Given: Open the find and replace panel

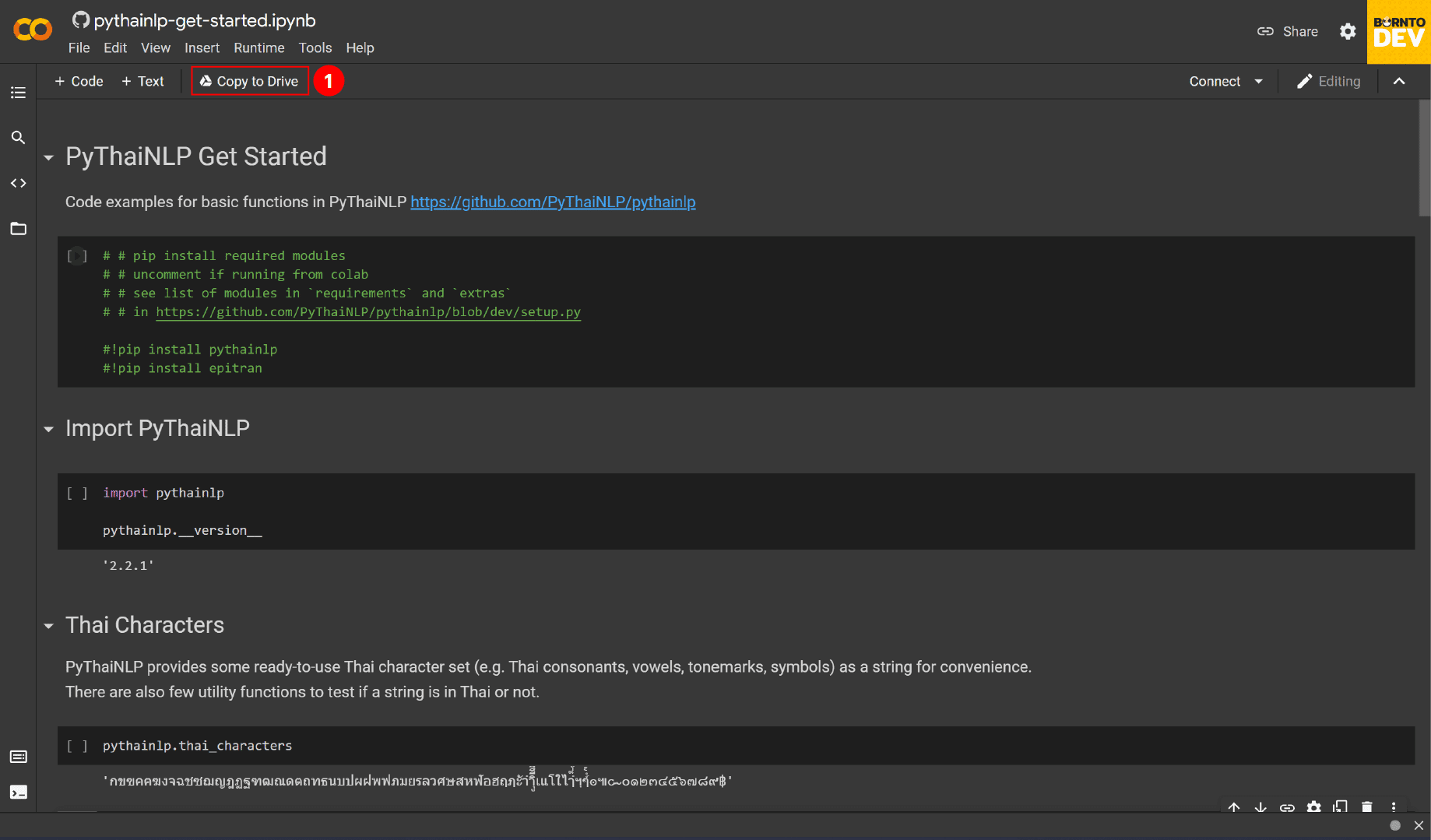Looking at the screenshot, I should pos(18,138).
